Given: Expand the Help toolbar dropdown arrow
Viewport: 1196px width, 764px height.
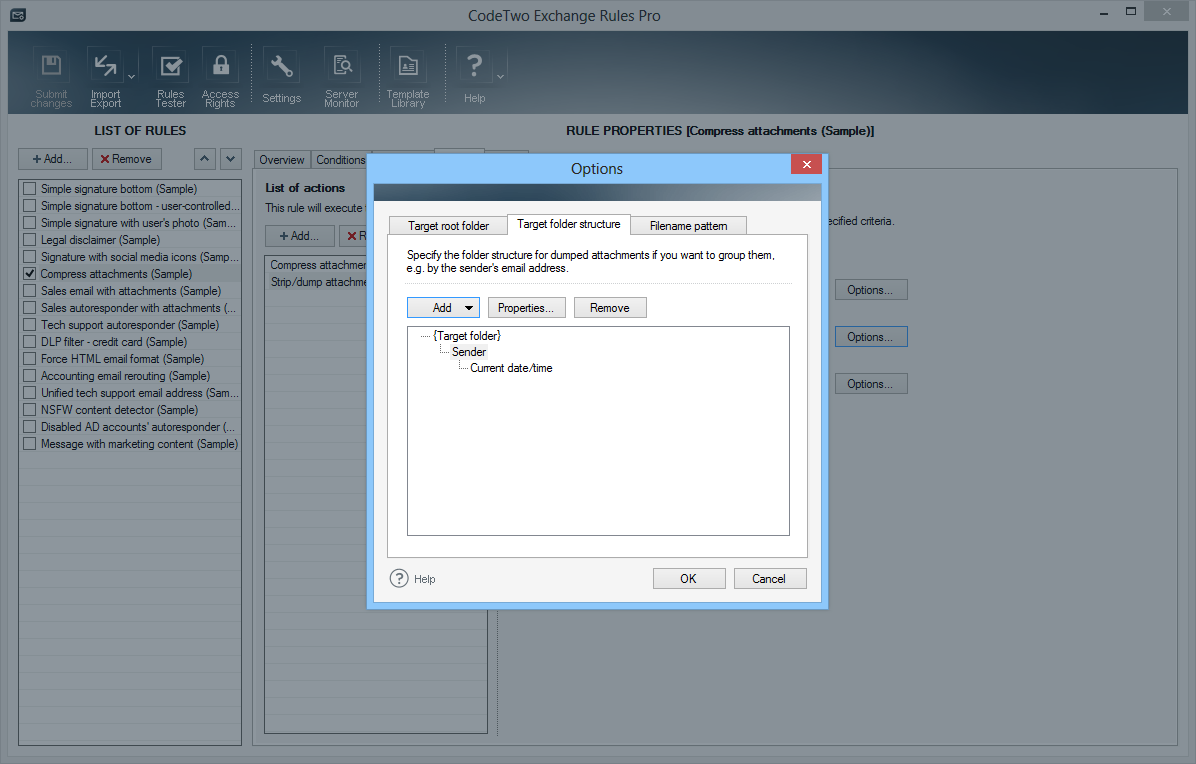Looking at the screenshot, I should (x=500, y=76).
